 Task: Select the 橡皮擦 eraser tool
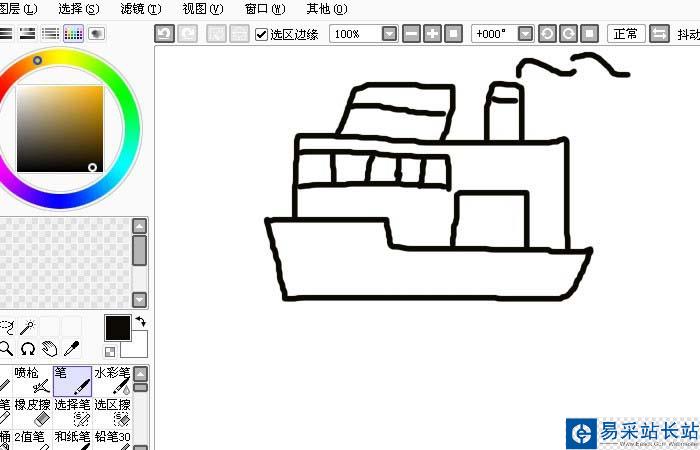pyautogui.click(x=32, y=412)
